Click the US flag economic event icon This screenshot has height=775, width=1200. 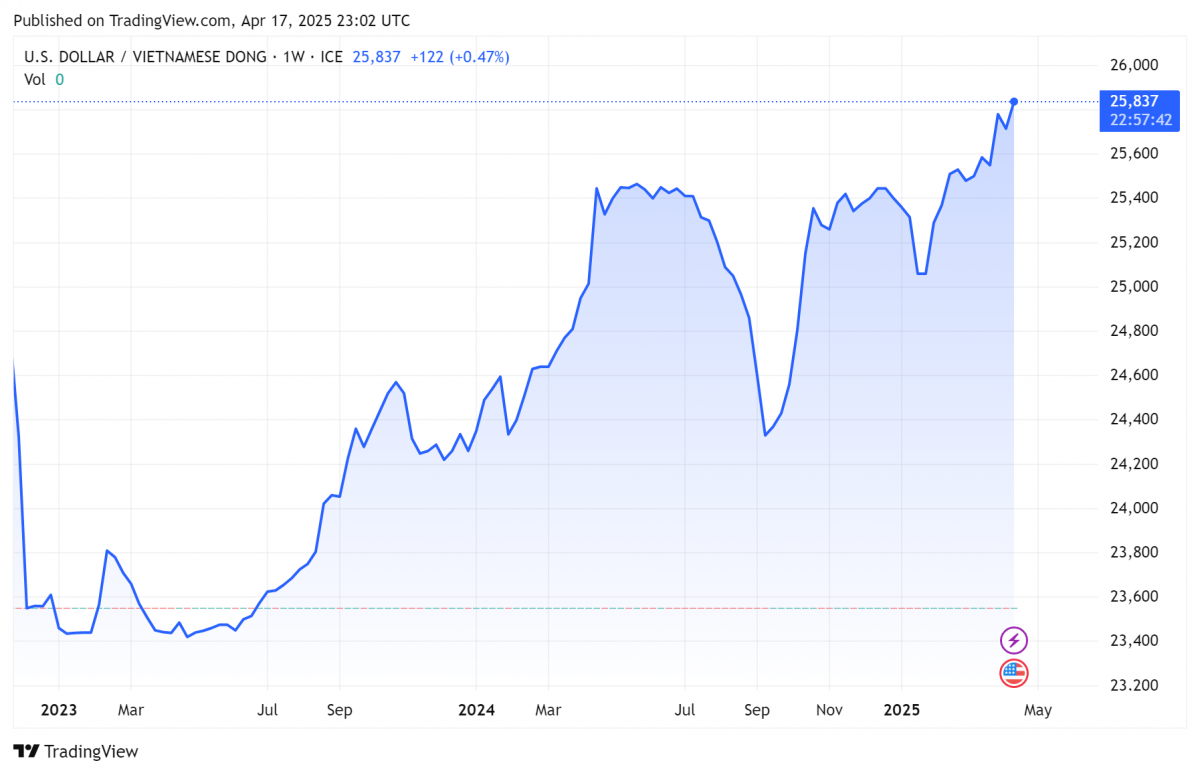[x=1013, y=674]
